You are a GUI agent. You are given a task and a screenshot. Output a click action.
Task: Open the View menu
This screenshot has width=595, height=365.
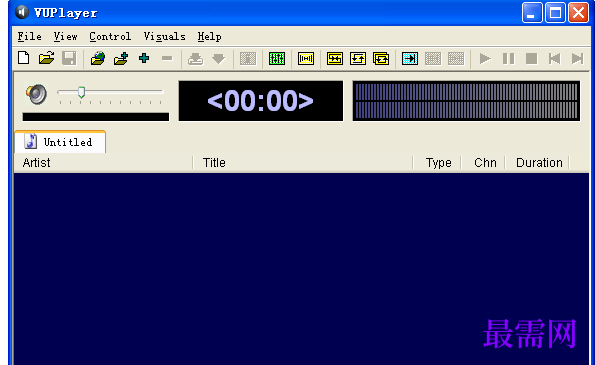(65, 37)
